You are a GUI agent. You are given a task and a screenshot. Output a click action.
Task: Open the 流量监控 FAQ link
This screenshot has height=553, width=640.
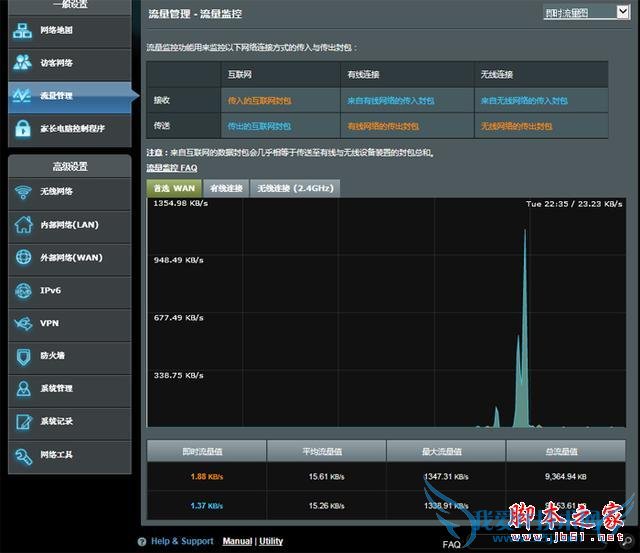172,168
